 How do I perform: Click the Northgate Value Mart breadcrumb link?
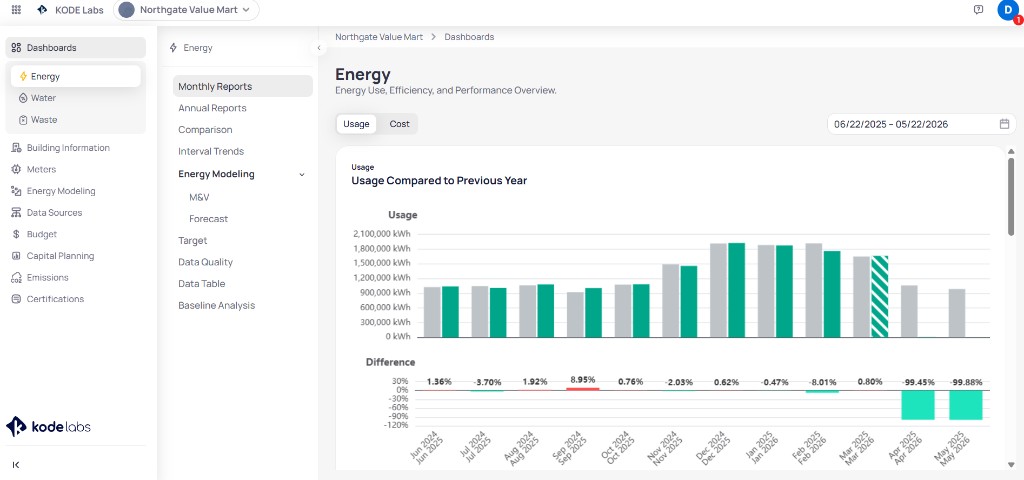tap(379, 37)
